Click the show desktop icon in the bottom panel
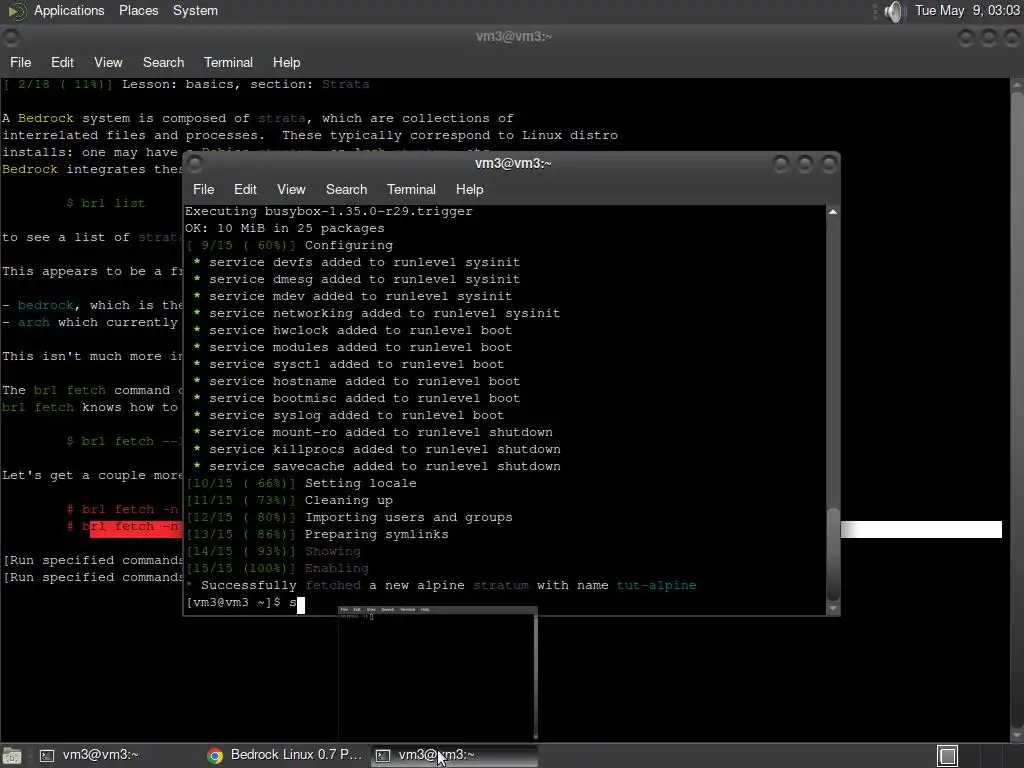The image size is (1024, 768). (12, 756)
